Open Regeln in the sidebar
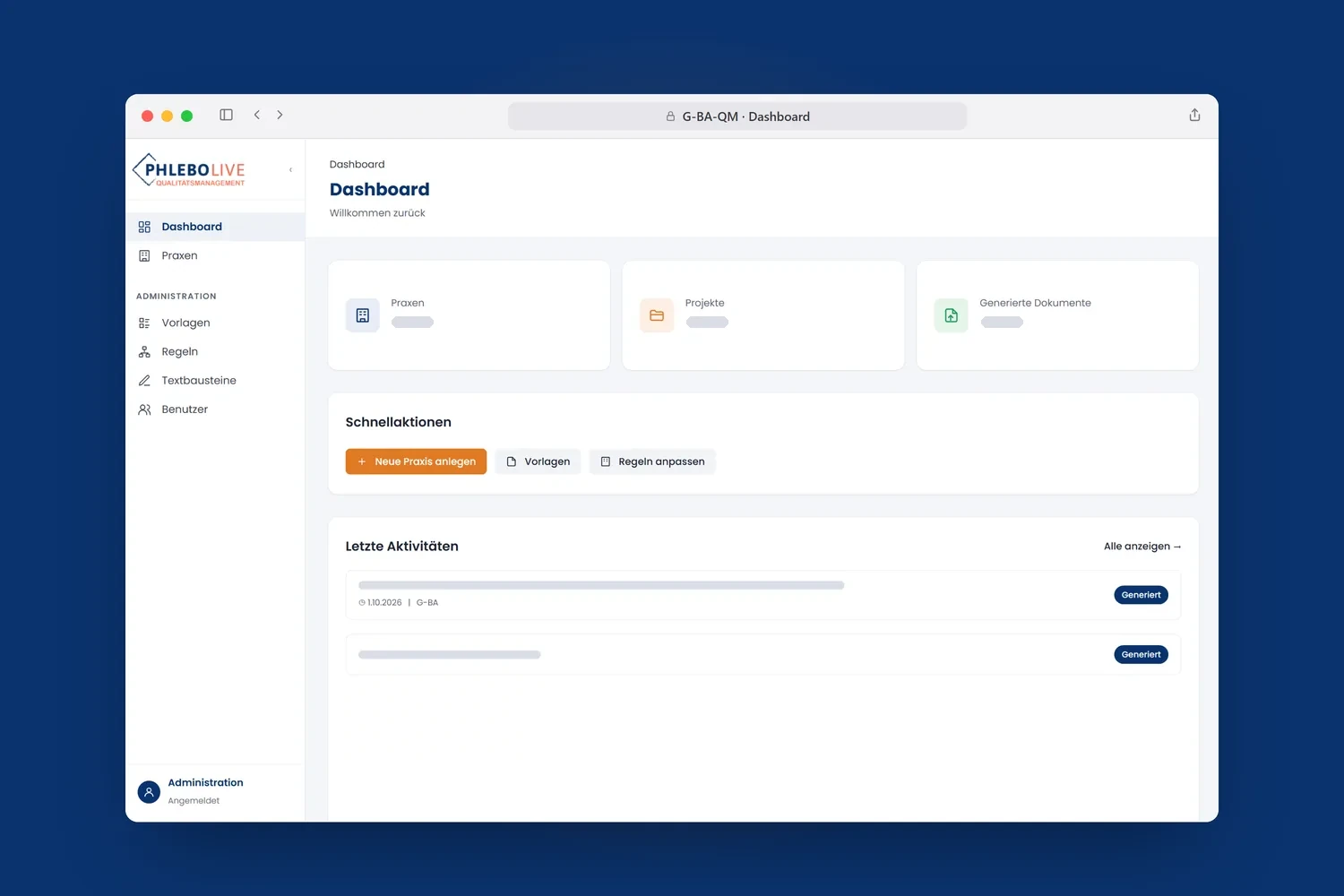The height and width of the screenshot is (896, 1344). [x=215, y=351]
